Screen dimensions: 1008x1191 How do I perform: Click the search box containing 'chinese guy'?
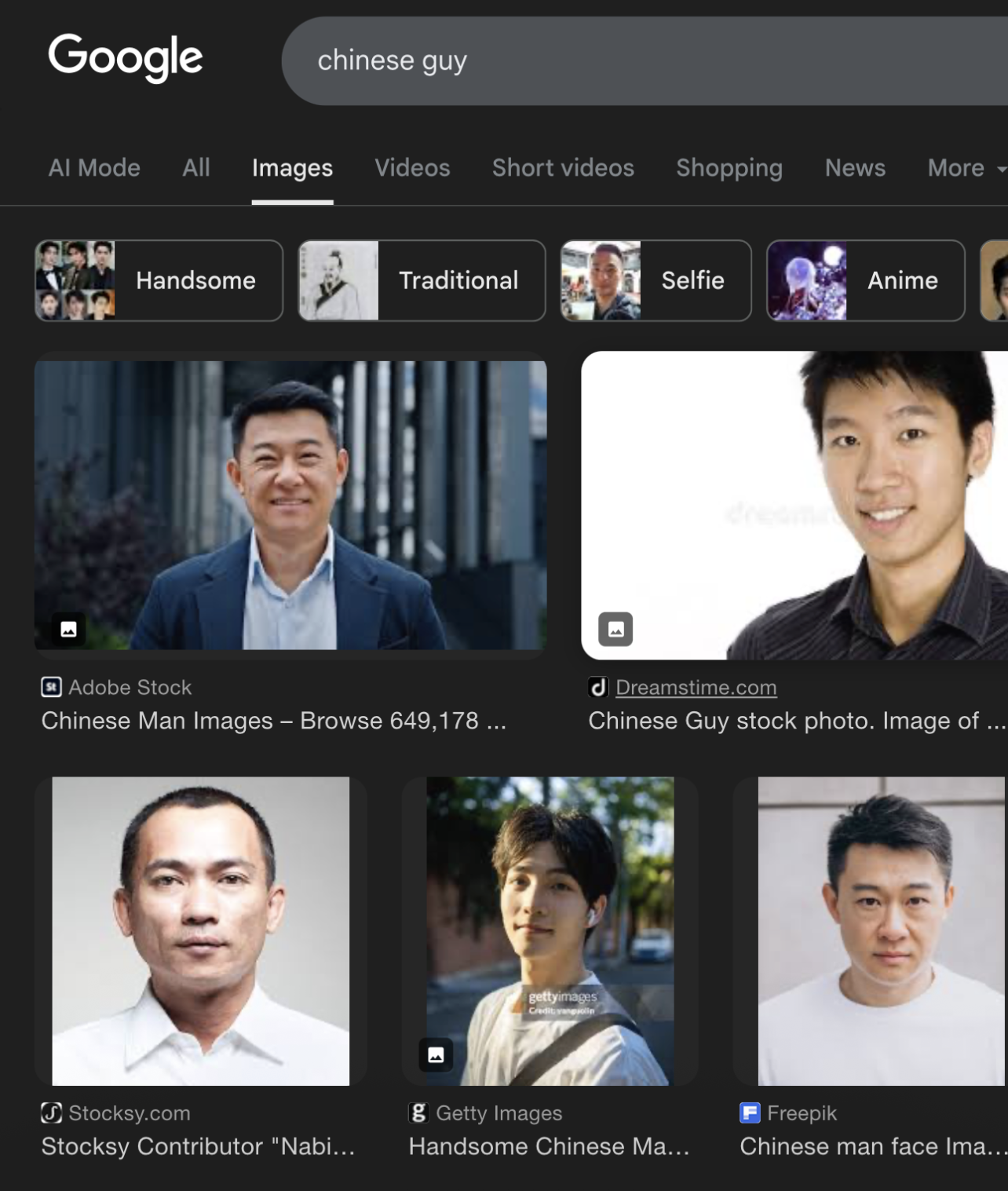645,60
